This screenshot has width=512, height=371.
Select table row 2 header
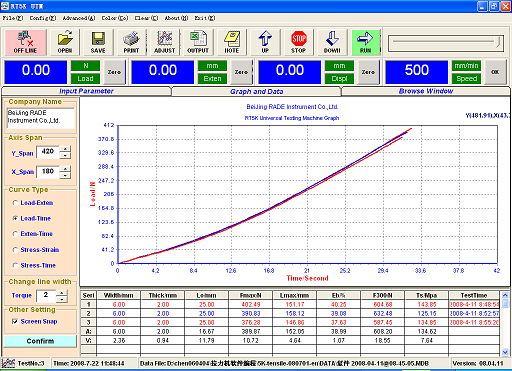pyautogui.click(x=89, y=313)
